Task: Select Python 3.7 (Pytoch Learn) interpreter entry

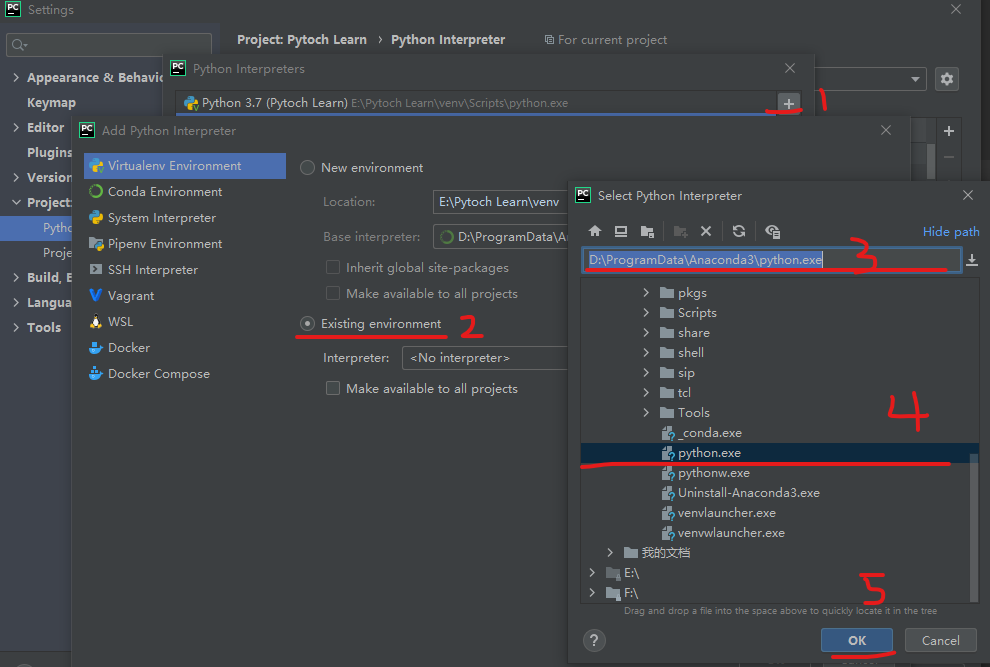Action: (476, 103)
